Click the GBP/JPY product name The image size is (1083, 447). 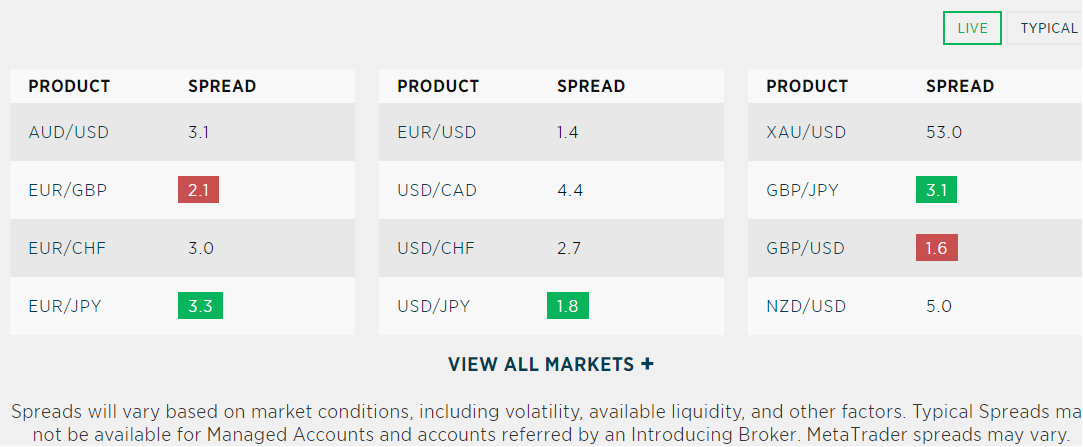click(x=803, y=190)
